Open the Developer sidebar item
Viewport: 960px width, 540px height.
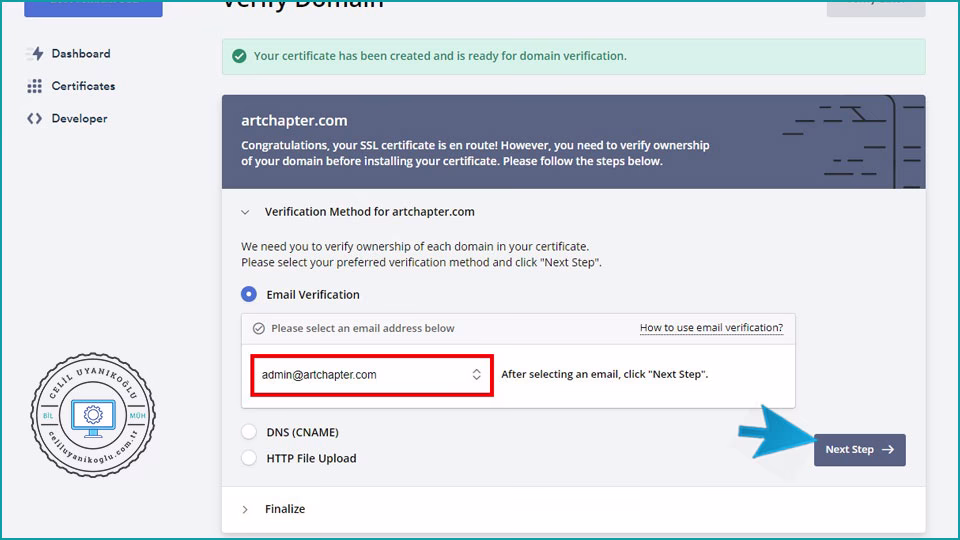[79, 118]
